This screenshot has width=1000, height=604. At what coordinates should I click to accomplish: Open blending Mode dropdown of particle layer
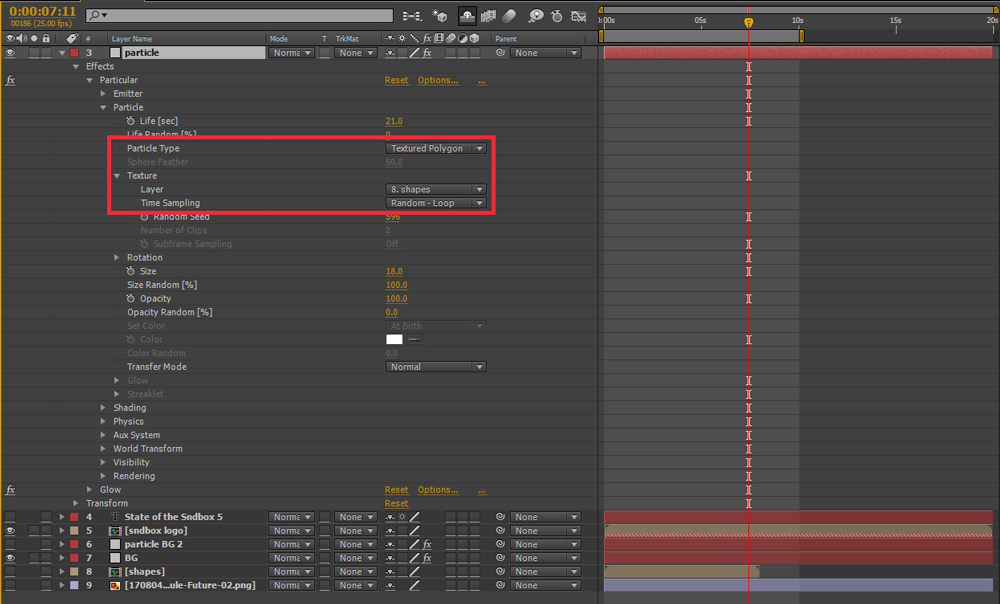point(291,53)
